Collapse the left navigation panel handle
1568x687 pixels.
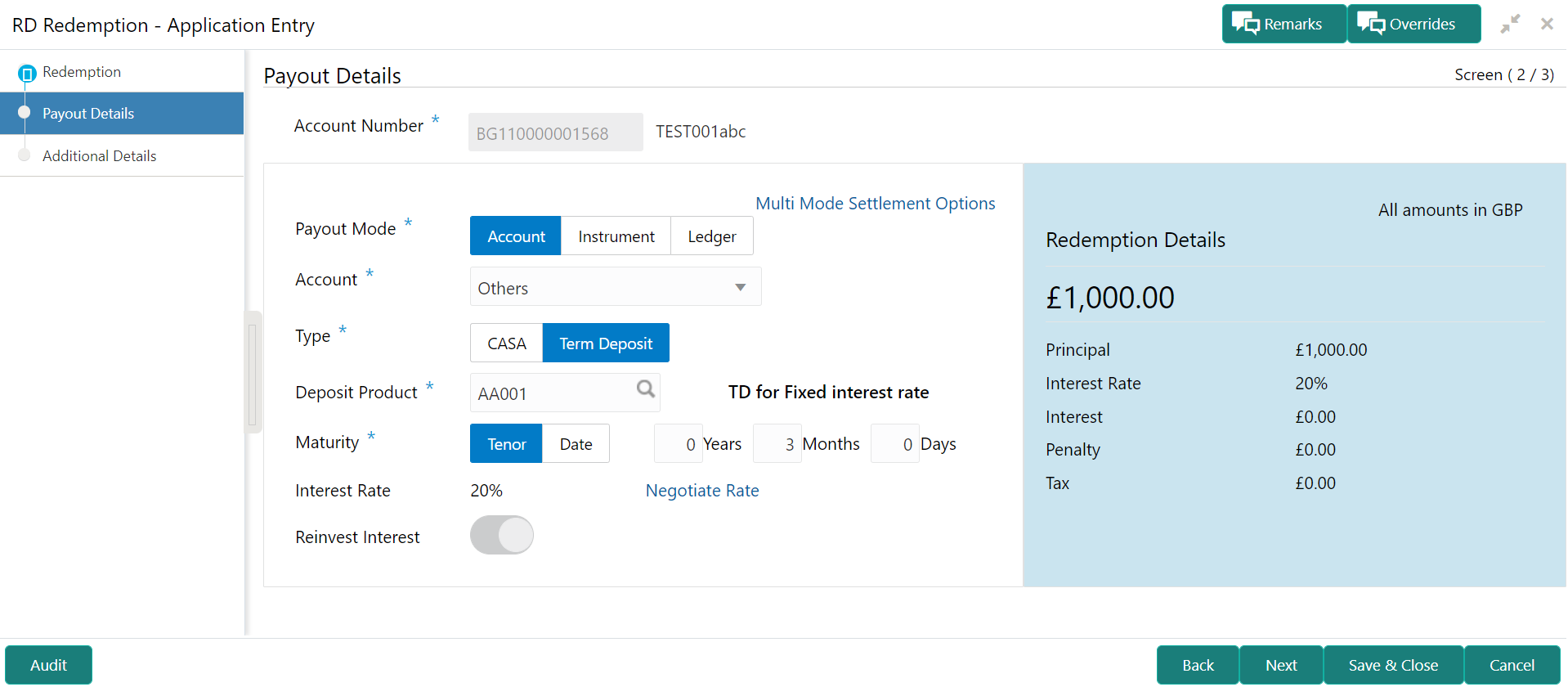[x=253, y=372]
